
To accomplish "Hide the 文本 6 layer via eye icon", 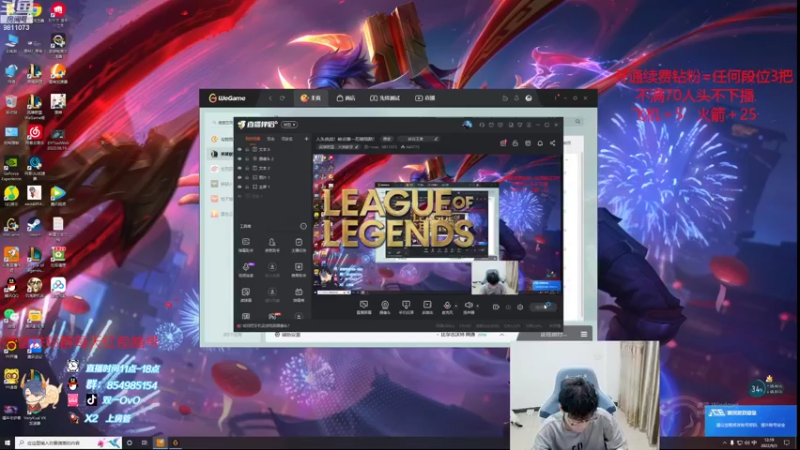I will point(240,149).
